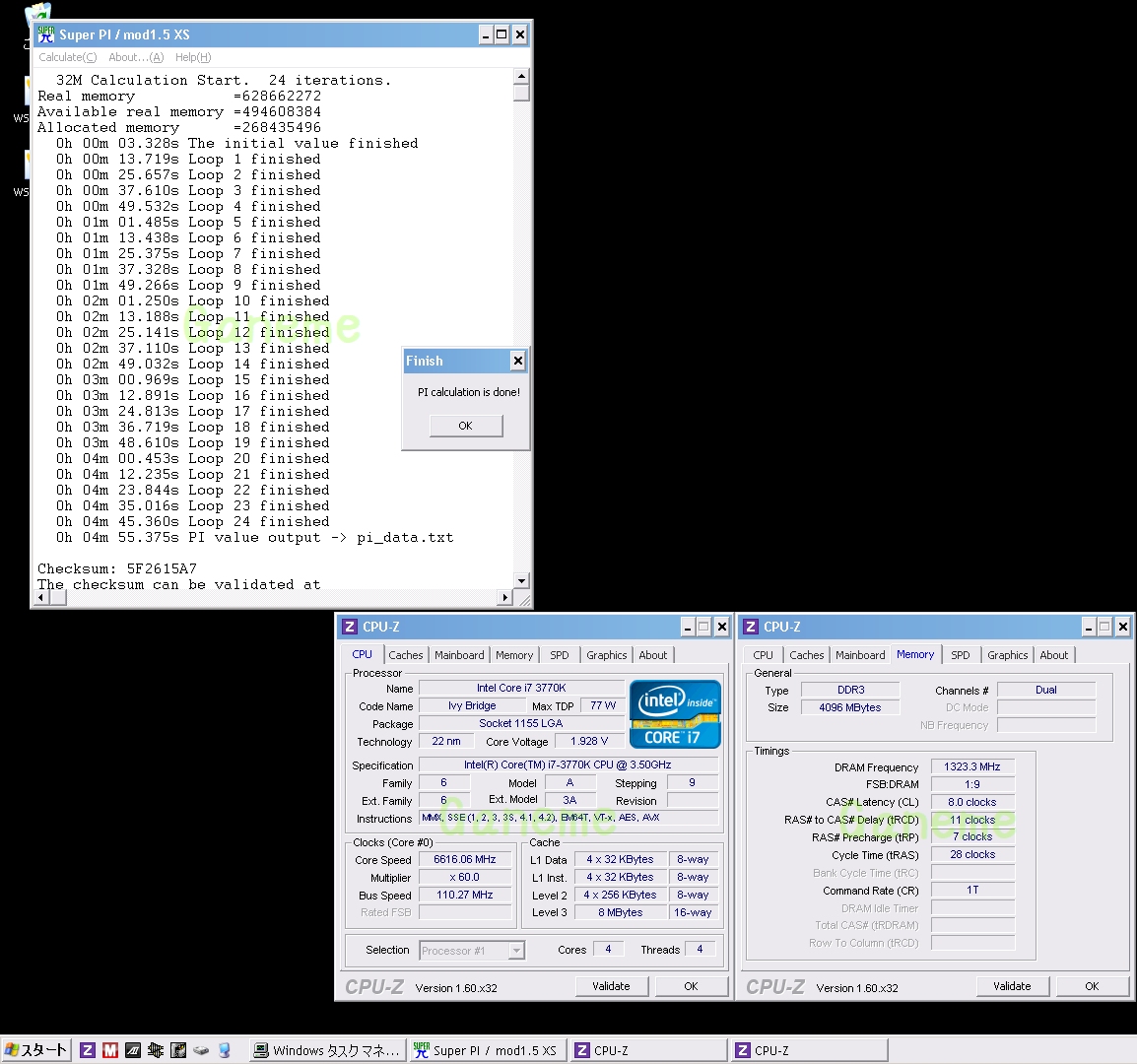
Task: Click Super PI horizontal scrollbar right arrow
Action: 504,598
